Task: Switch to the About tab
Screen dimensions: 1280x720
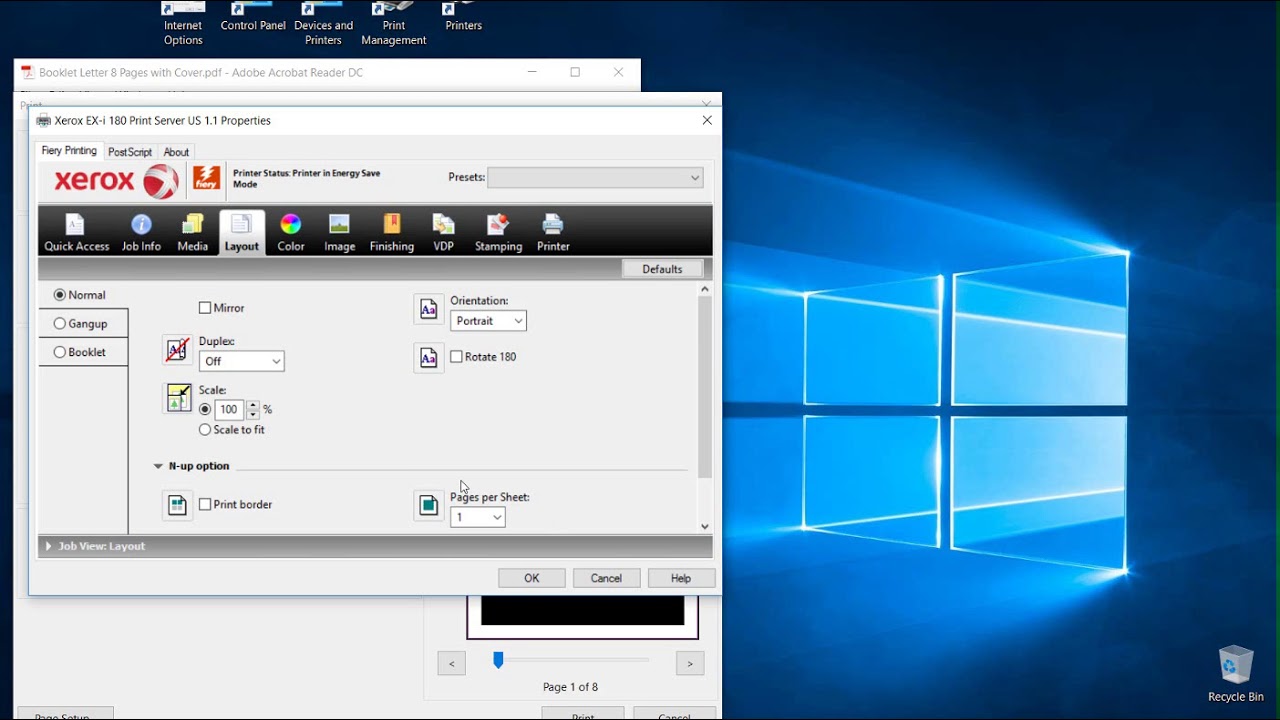Action: [176, 152]
